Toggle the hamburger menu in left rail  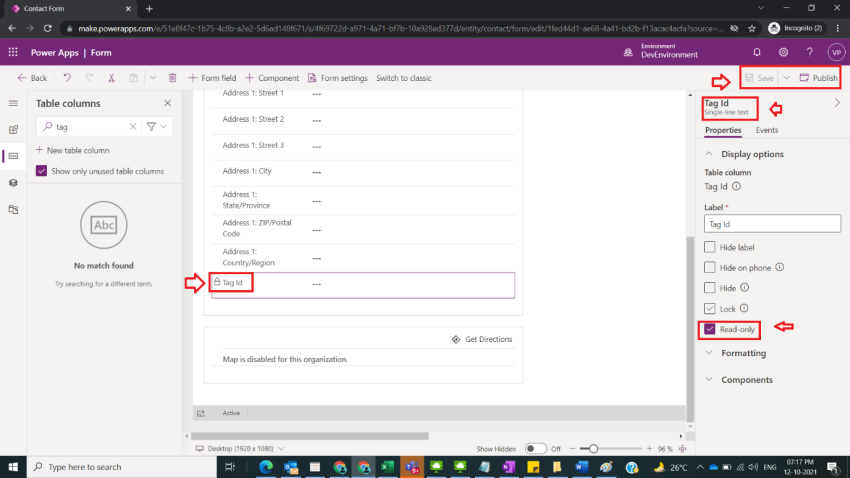coord(14,103)
